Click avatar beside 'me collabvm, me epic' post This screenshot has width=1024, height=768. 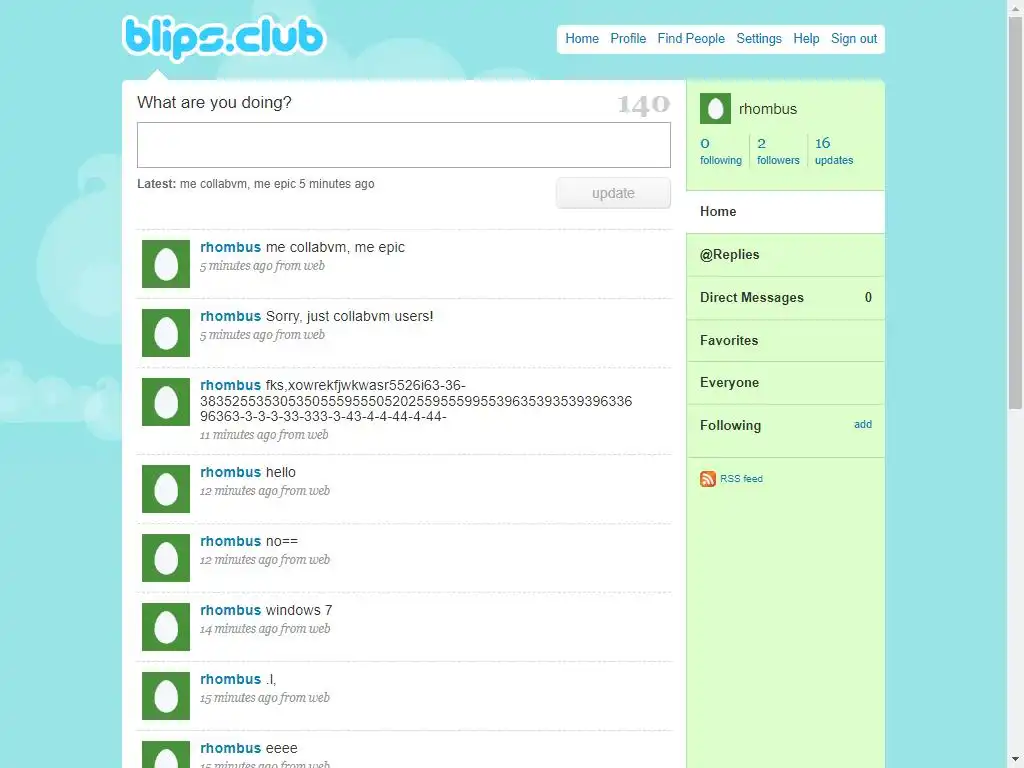(166, 264)
